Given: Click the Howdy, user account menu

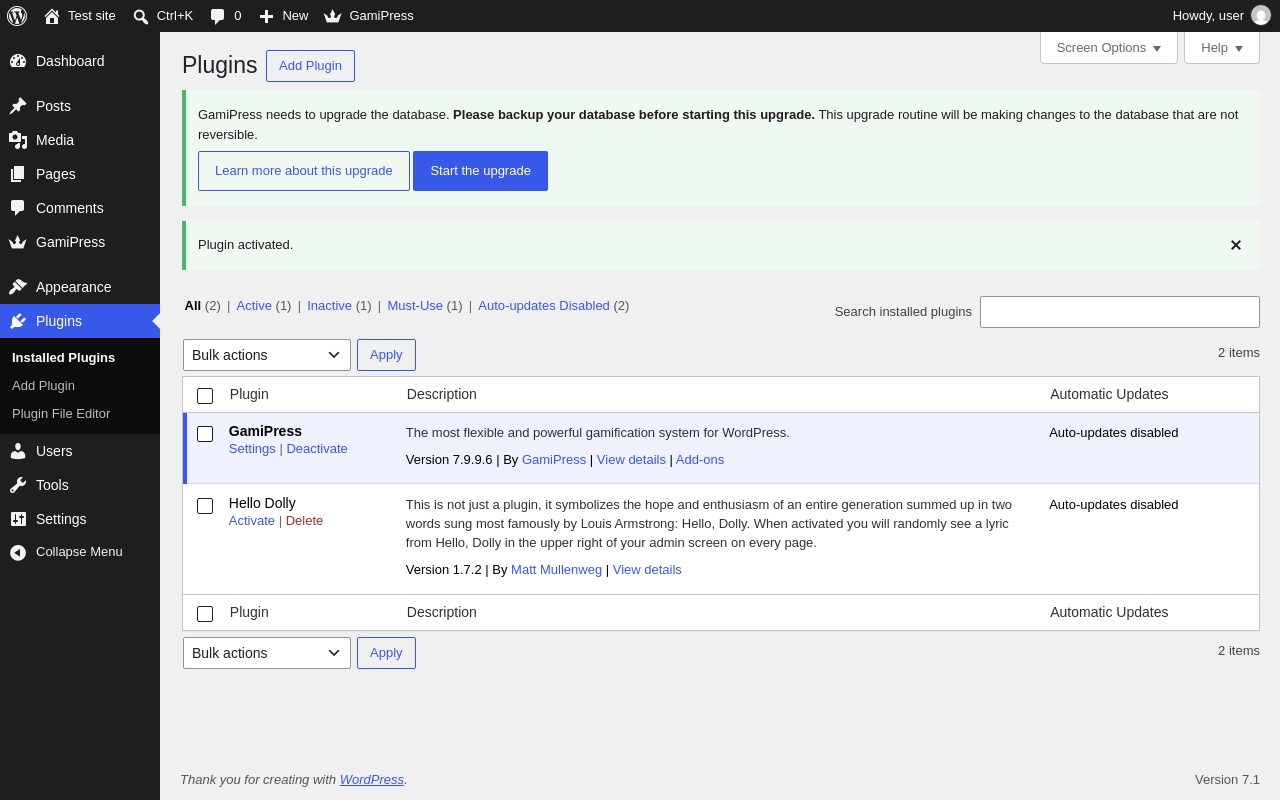Looking at the screenshot, I should (x=1221, y=16).
